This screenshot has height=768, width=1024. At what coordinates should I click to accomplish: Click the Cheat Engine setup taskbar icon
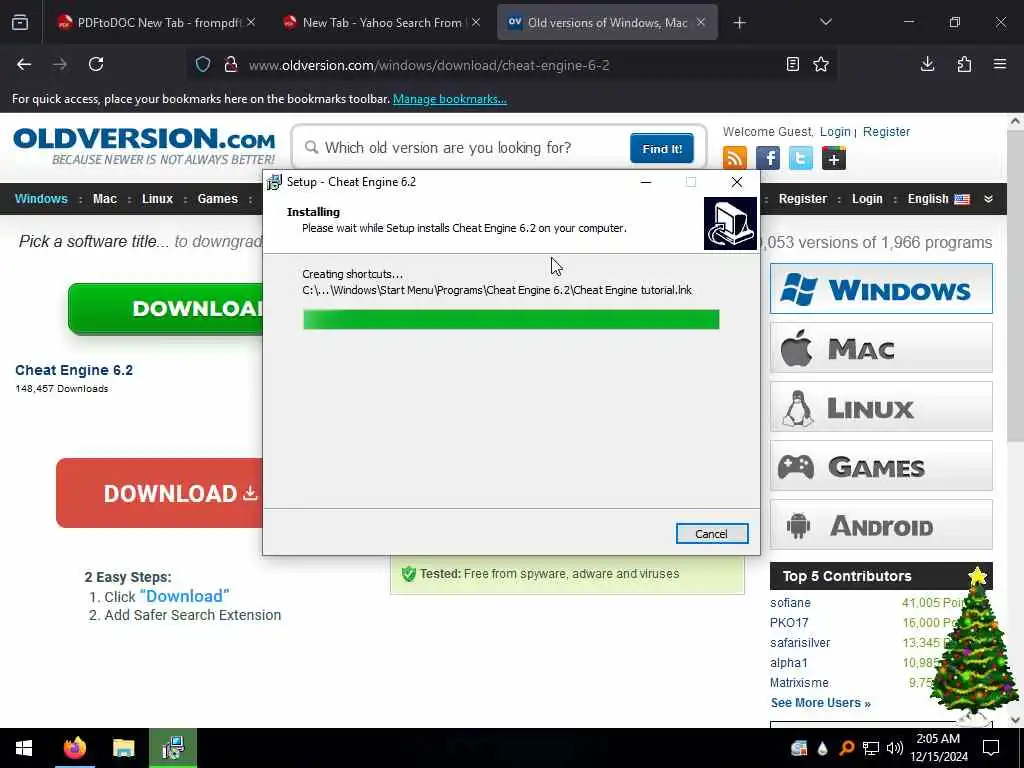click(x=173, y=748)
